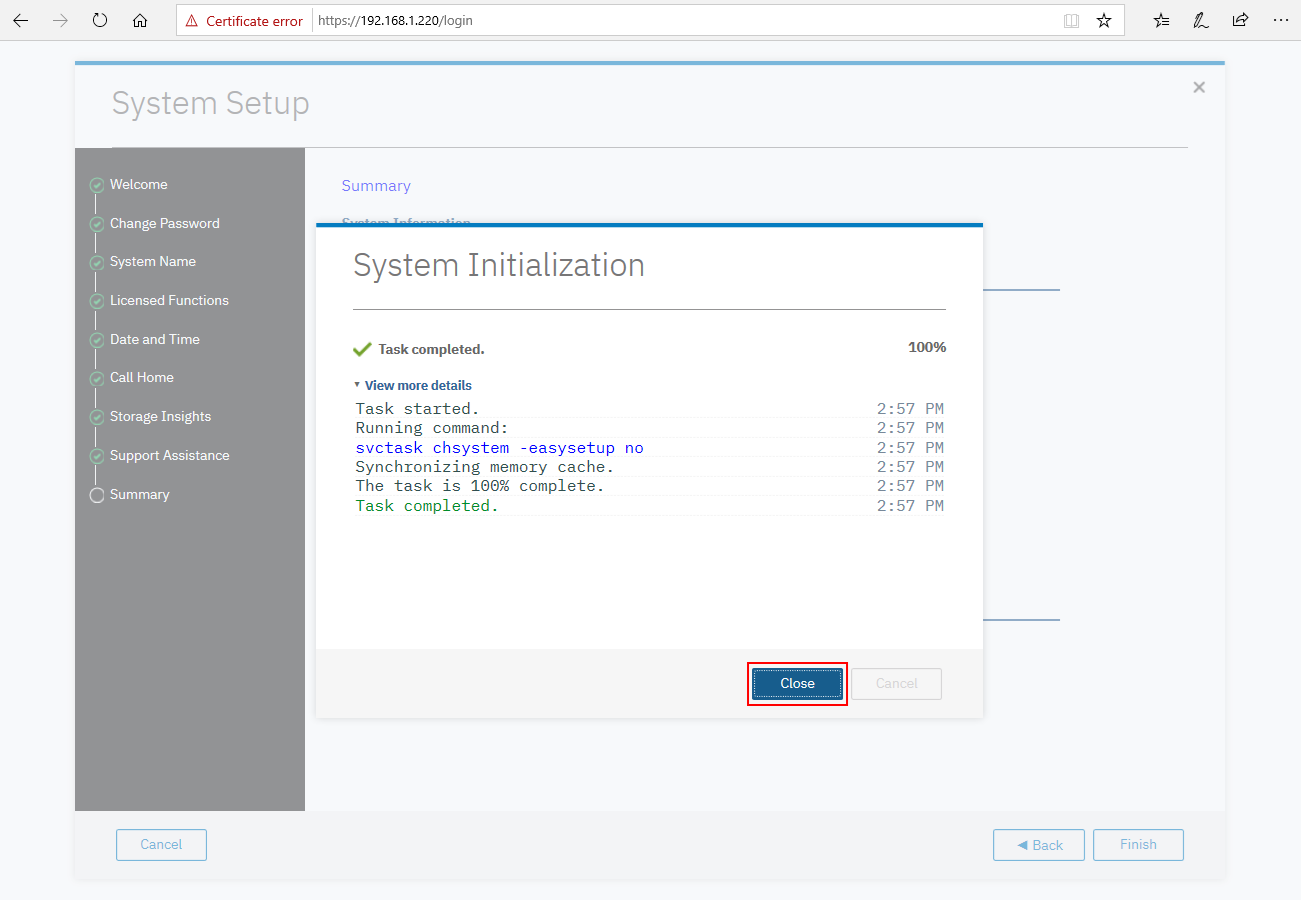Select the Date and Time step
The image size is (1301, 900).
pos(155,339)
